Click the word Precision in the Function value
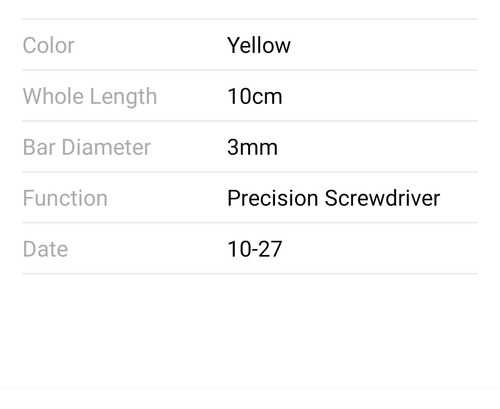Screen dimensions: 500x409 (x=272, y=198)
